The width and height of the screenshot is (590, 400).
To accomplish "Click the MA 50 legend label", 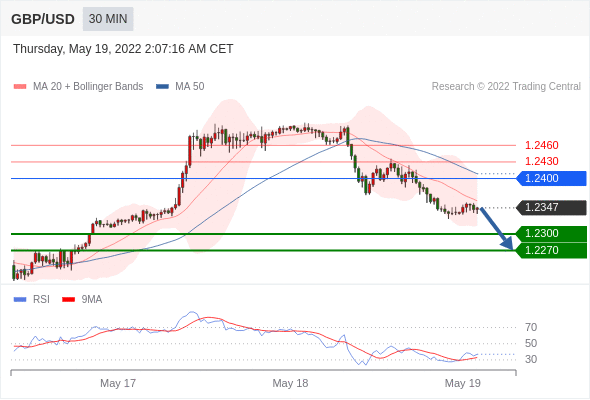I will pos(190,87).
